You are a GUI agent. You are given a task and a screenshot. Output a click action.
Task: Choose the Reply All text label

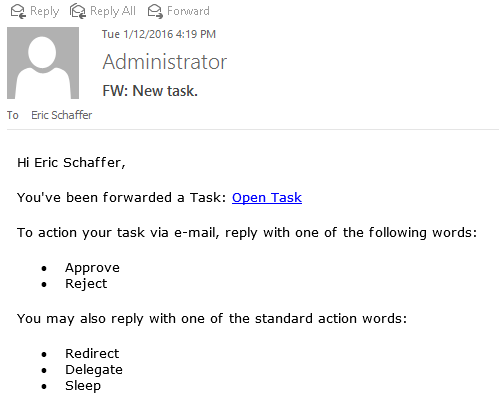point(113,11)
